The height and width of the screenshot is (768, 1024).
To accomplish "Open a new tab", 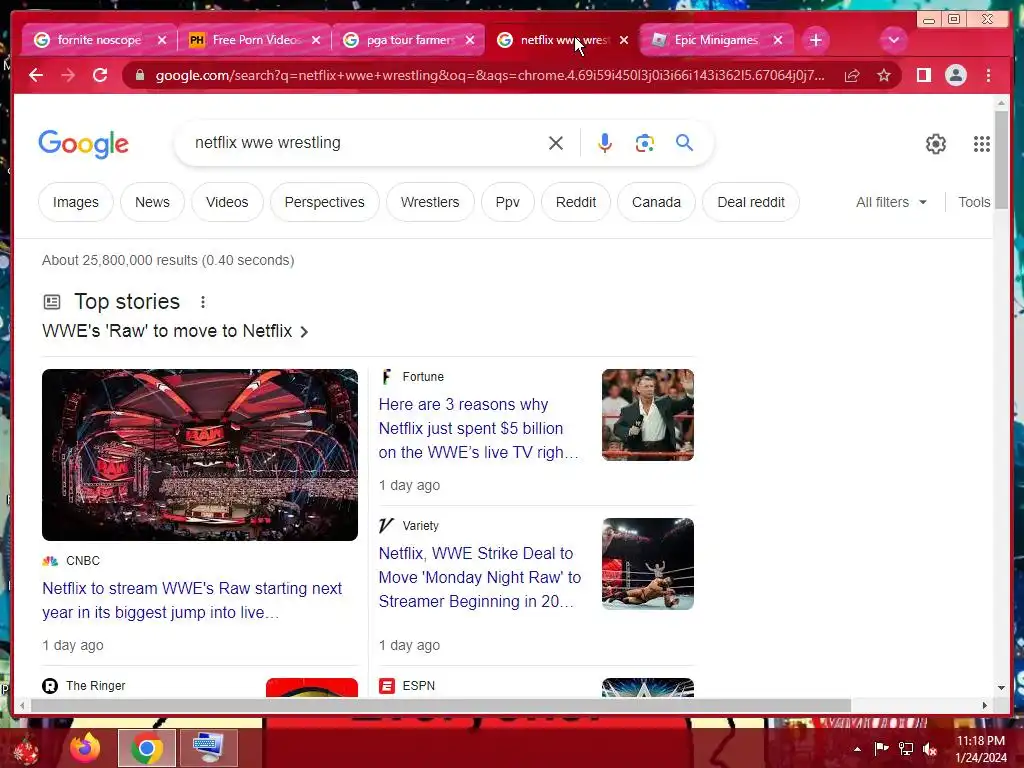I will pos(815,40).
